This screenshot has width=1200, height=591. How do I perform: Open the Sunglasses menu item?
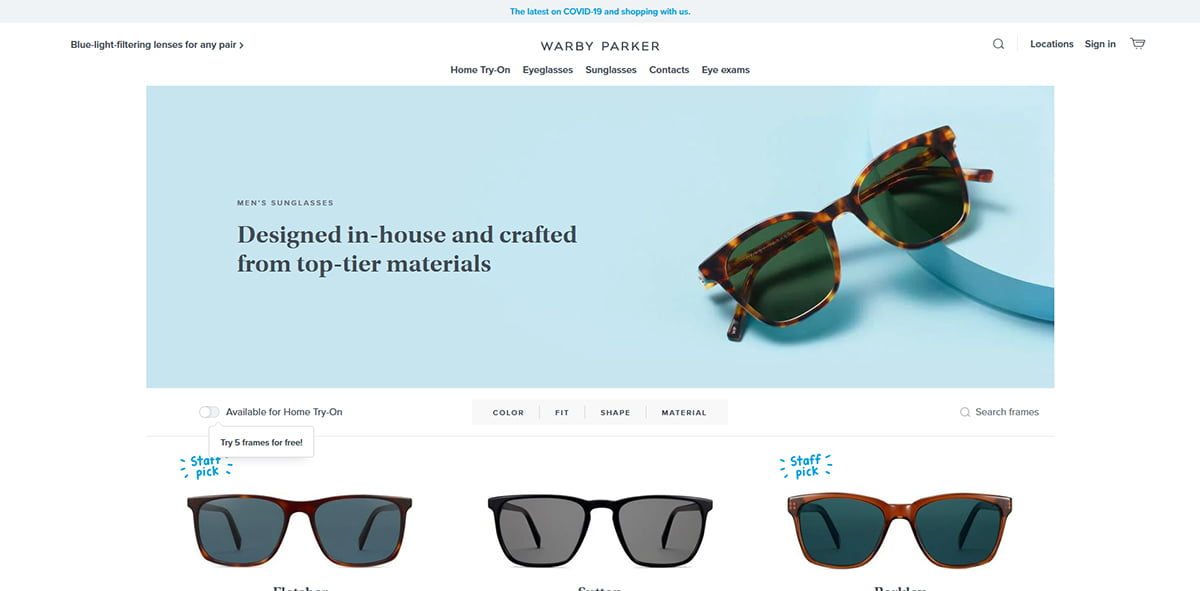[x=611, y=70]
